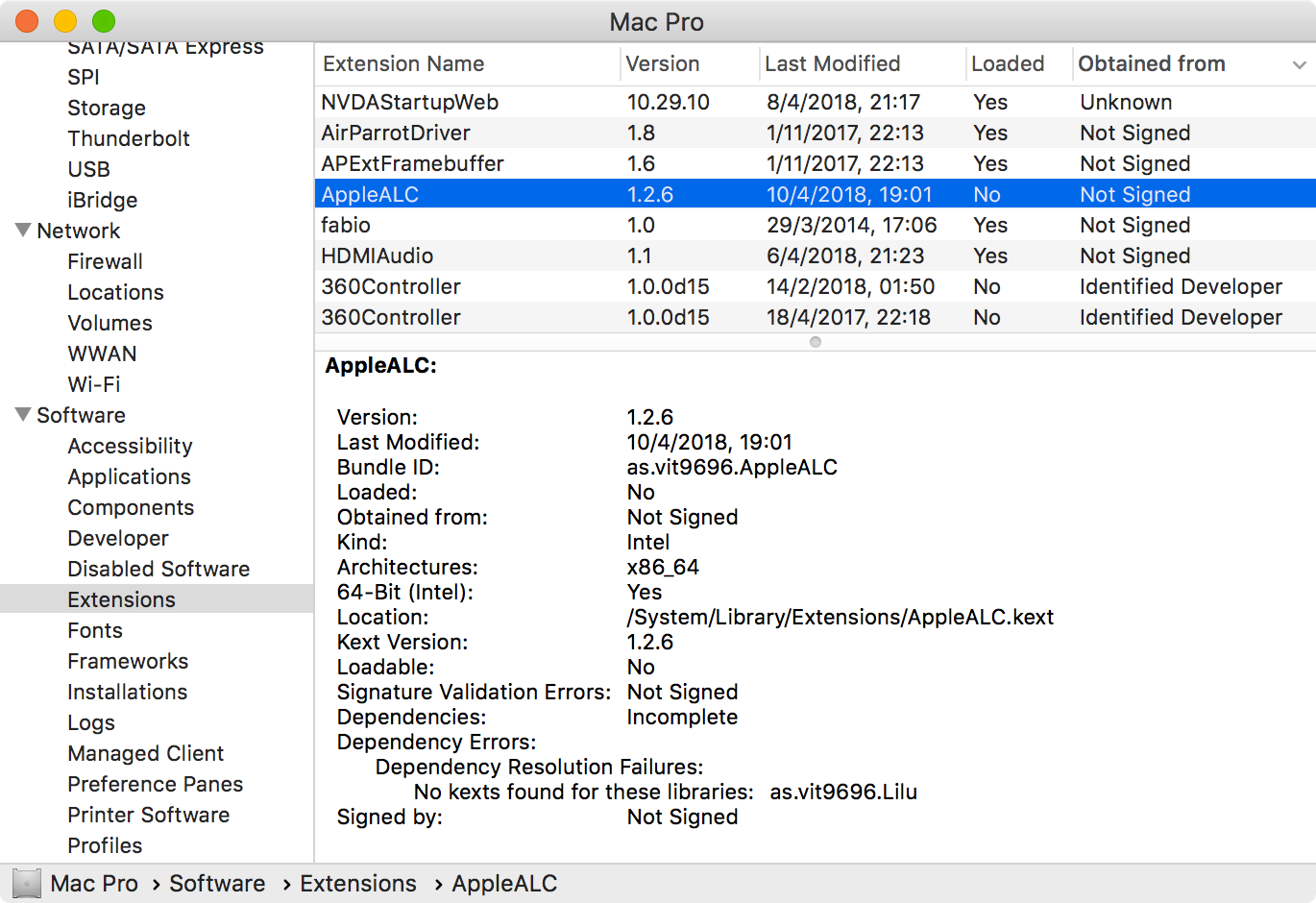Select the NVDAStartupWeb extension row

click(815, 102)
